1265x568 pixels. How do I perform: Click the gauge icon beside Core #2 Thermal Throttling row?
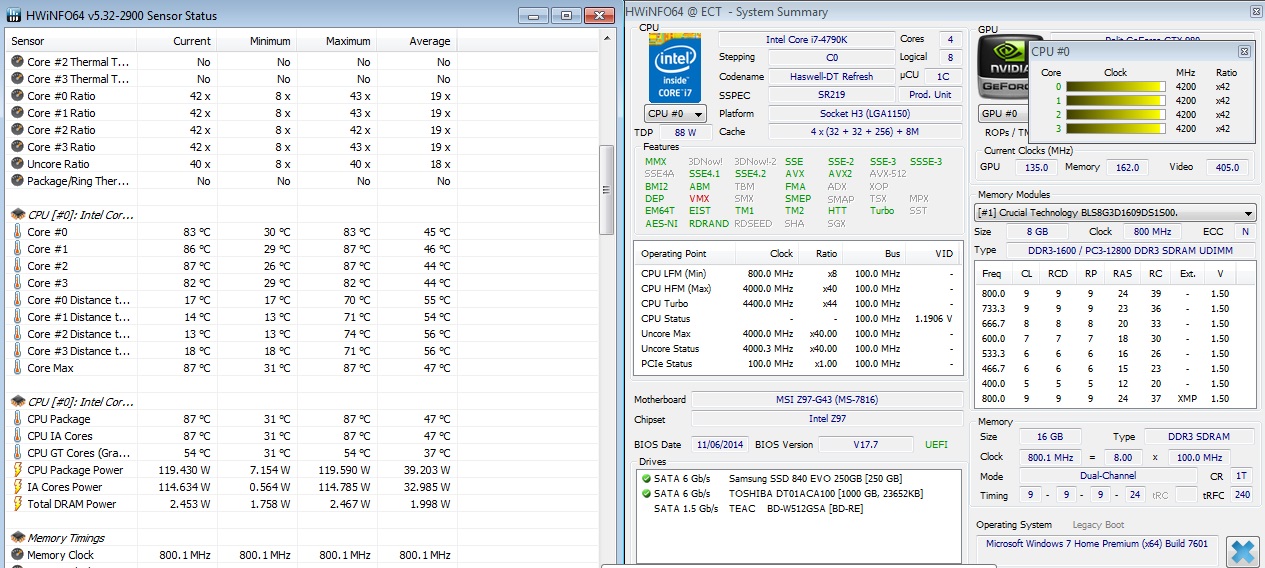(17, 62)
